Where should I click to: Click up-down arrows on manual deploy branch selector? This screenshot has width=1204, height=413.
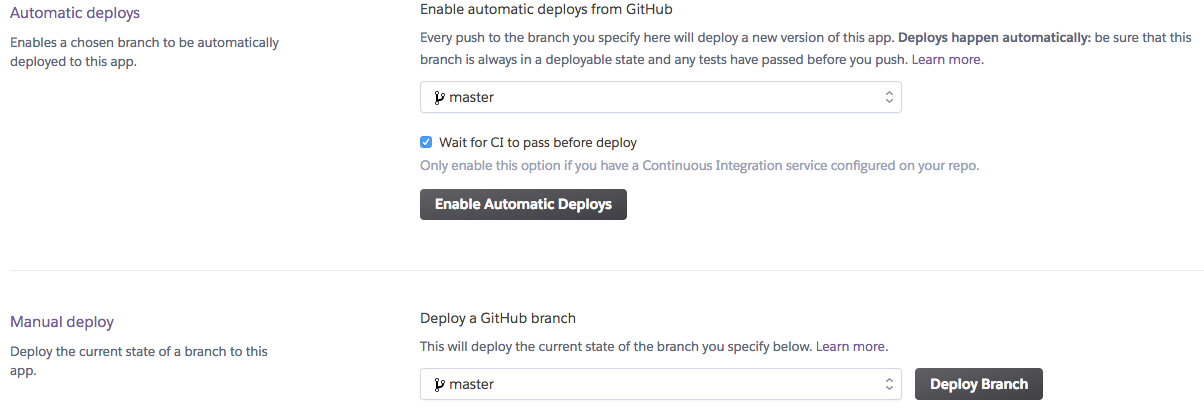tap(888, 384)
